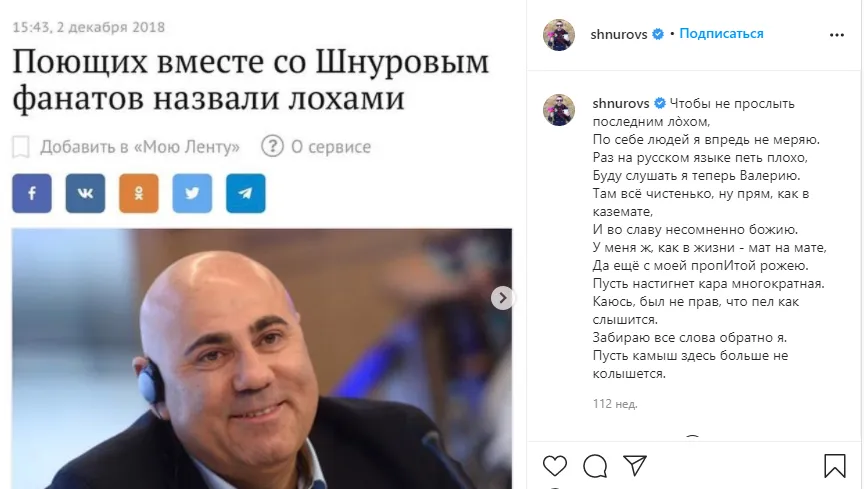This screenshot has width=864, height=489.
Task: Like the post with heart icon
Action: [x=555, y=466]
